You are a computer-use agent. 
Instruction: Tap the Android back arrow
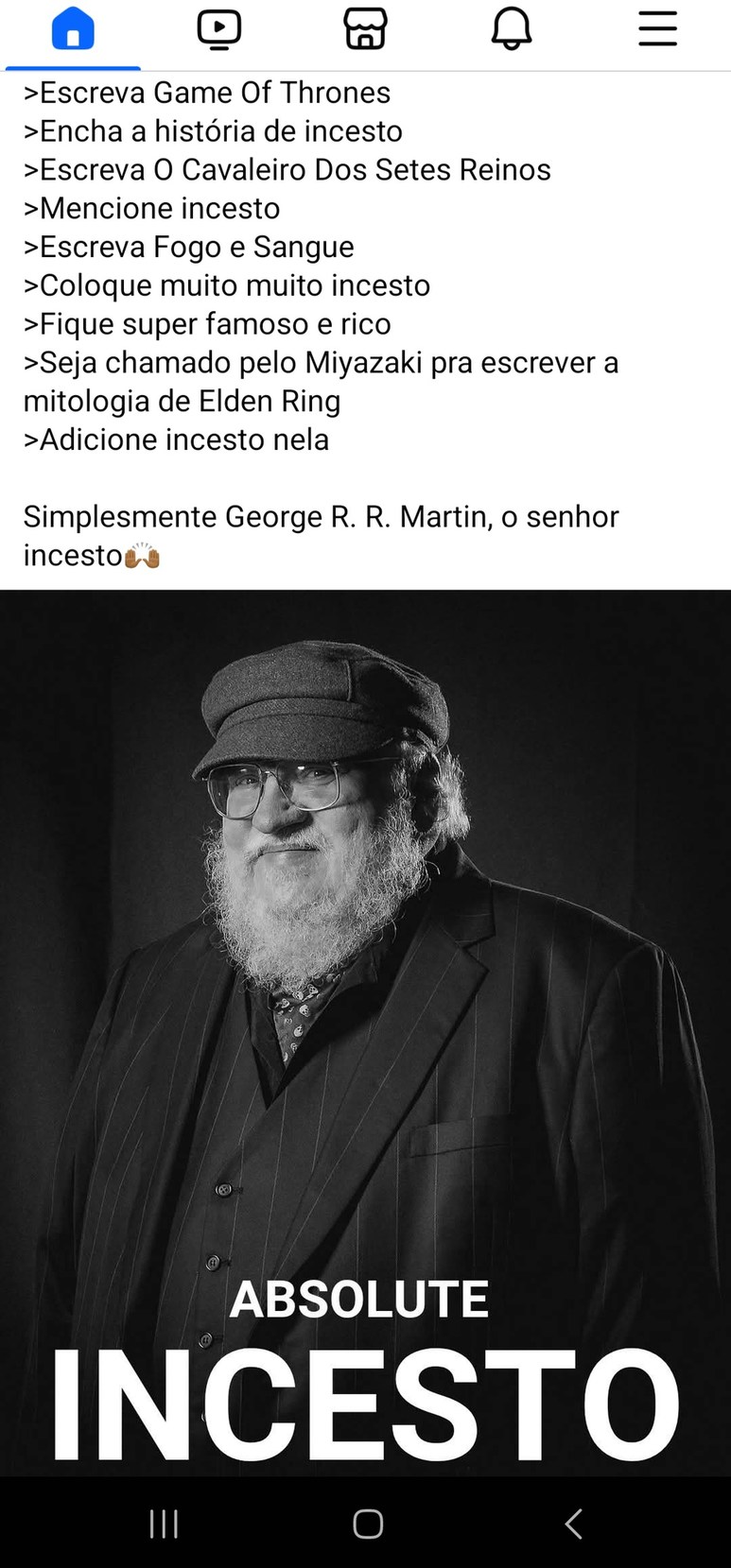(572, 1524)
